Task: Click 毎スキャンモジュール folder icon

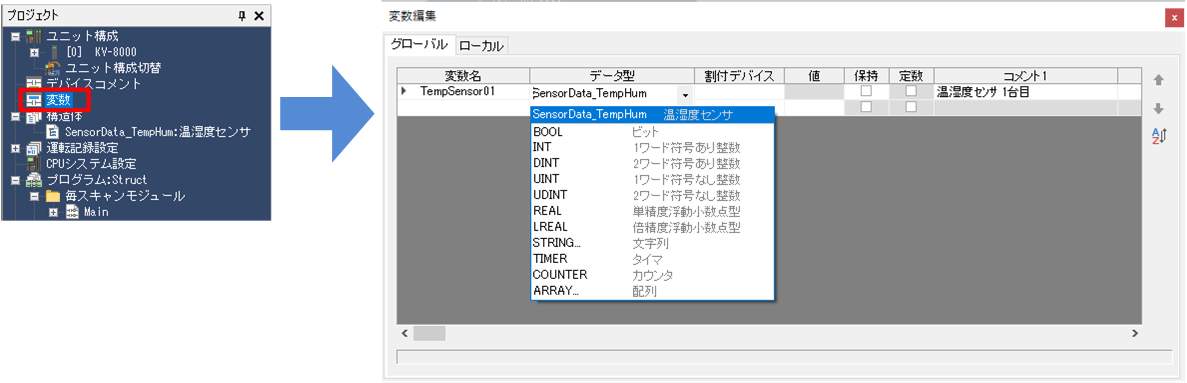Action: (53, 196)
